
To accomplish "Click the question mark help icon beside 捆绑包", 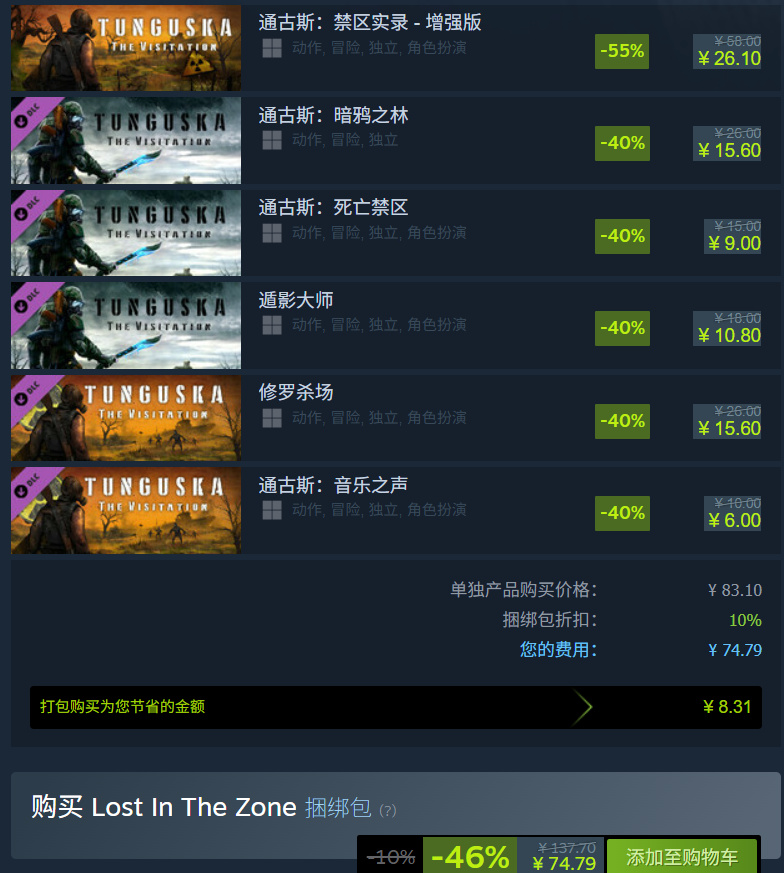I will click(388, 810).
